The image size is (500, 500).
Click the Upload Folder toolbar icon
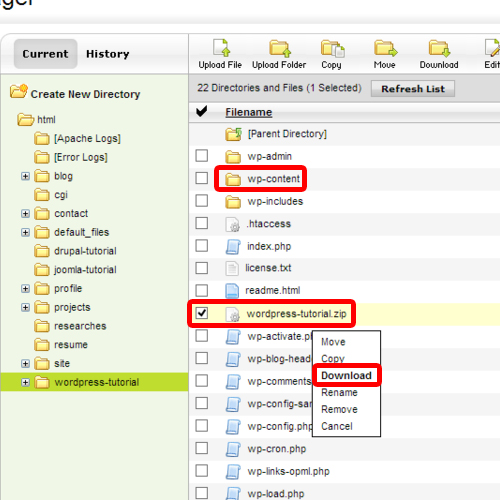pos(280,48)
